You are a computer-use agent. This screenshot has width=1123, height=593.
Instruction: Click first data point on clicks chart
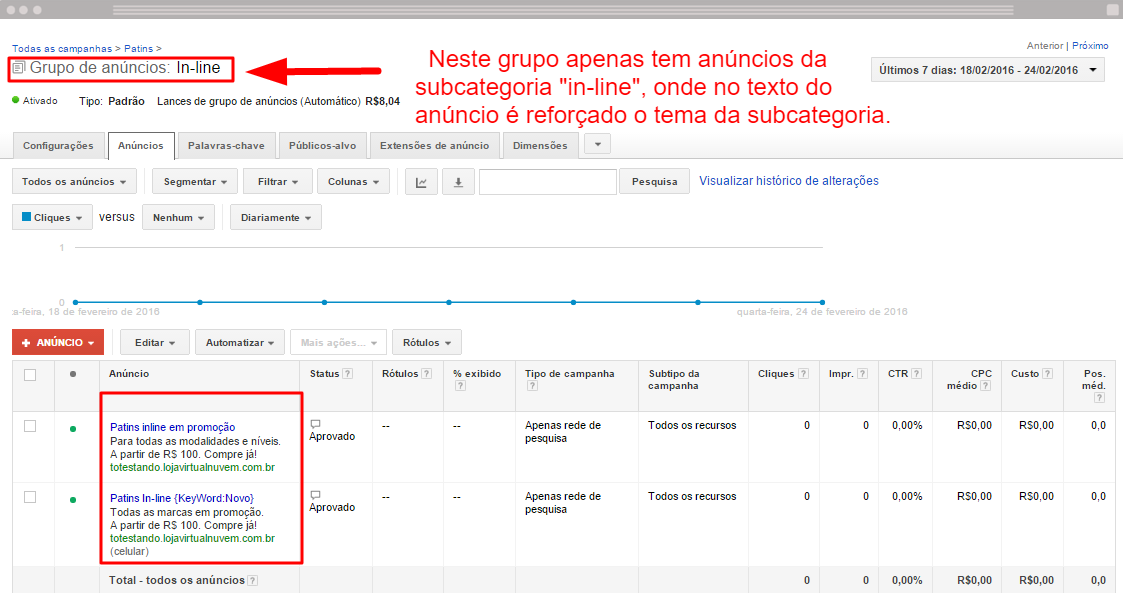[x=75, y=302]
